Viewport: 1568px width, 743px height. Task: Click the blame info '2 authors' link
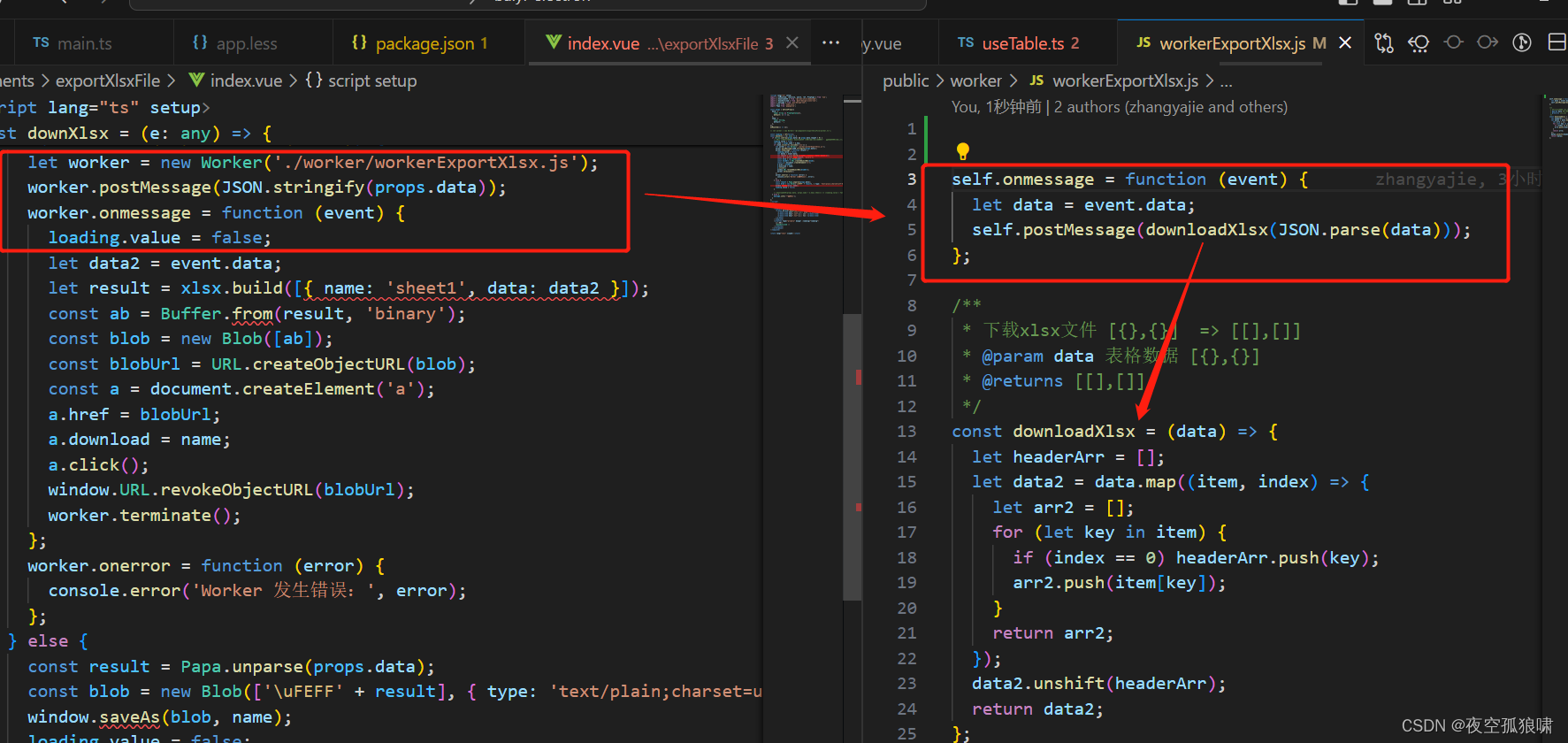pos(1171,107)
